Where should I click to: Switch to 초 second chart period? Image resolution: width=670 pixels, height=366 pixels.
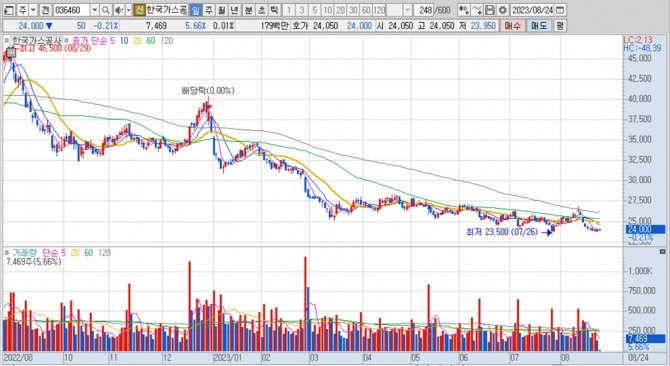point(262,10)
